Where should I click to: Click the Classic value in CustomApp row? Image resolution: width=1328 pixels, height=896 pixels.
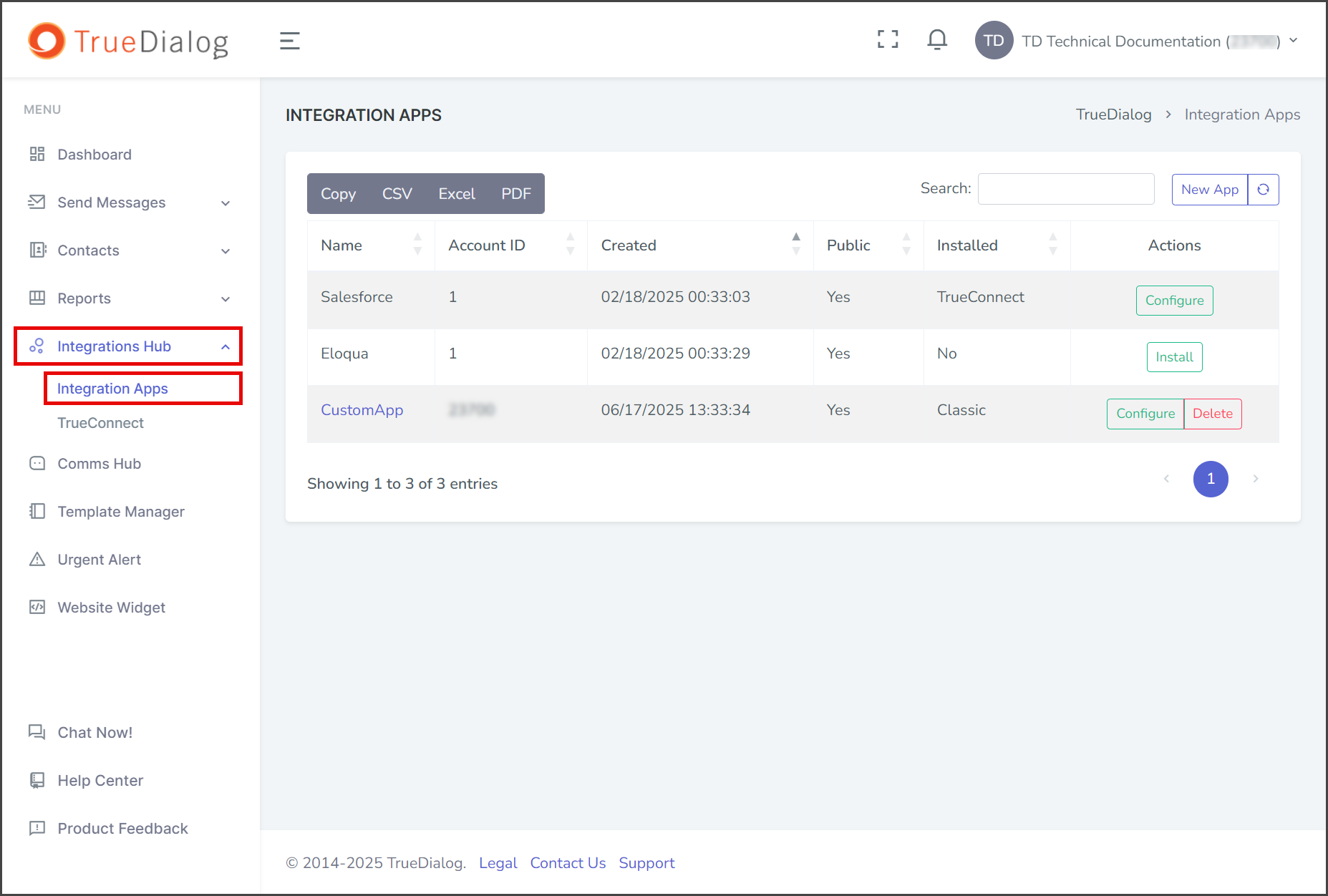click(x=961, y=410)
